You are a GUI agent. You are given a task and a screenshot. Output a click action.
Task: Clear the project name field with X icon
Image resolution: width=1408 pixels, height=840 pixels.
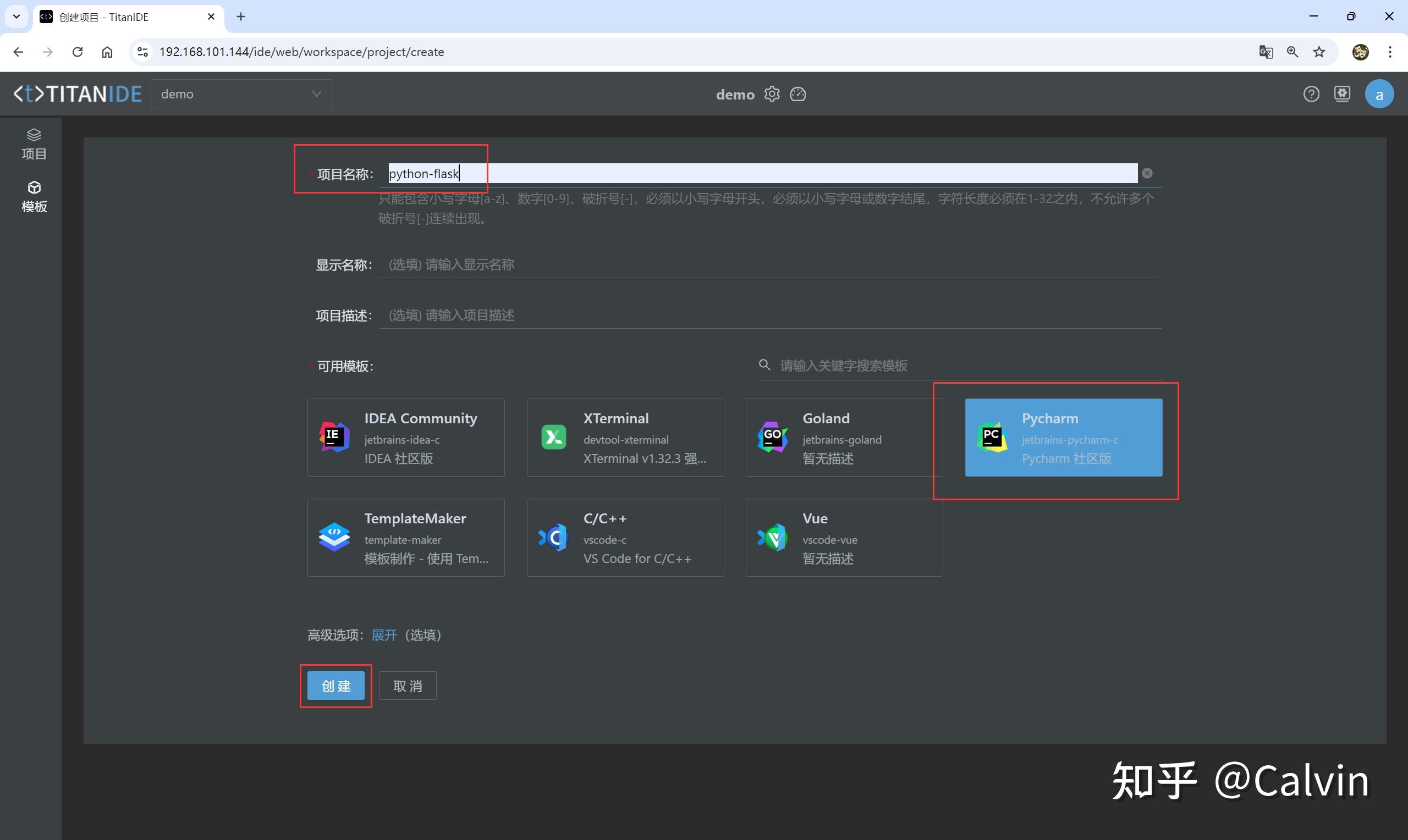pyautogui.click(x=1147, y=173)
